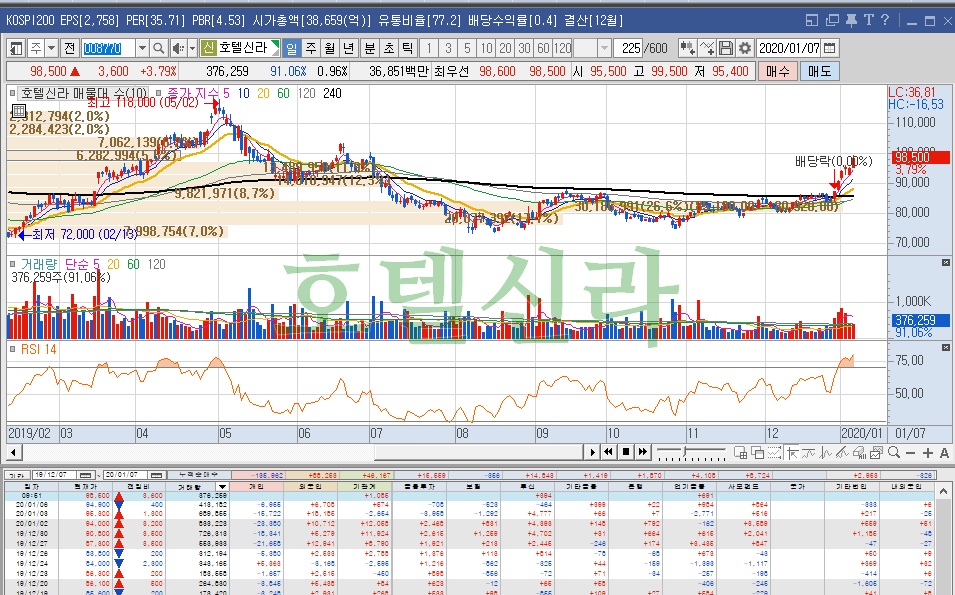Expand the dropdown arrow next to speaker icon
Screen dimensions: 955x595
click(192, 48)
